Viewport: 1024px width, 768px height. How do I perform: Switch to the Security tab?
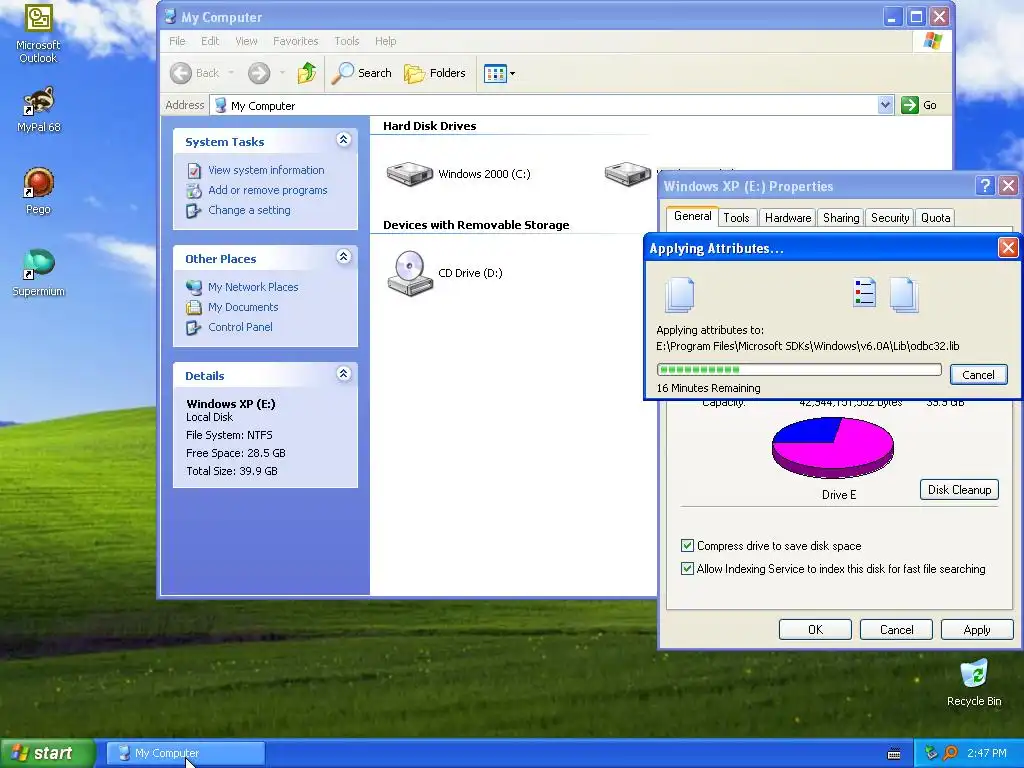click(889, 218)
